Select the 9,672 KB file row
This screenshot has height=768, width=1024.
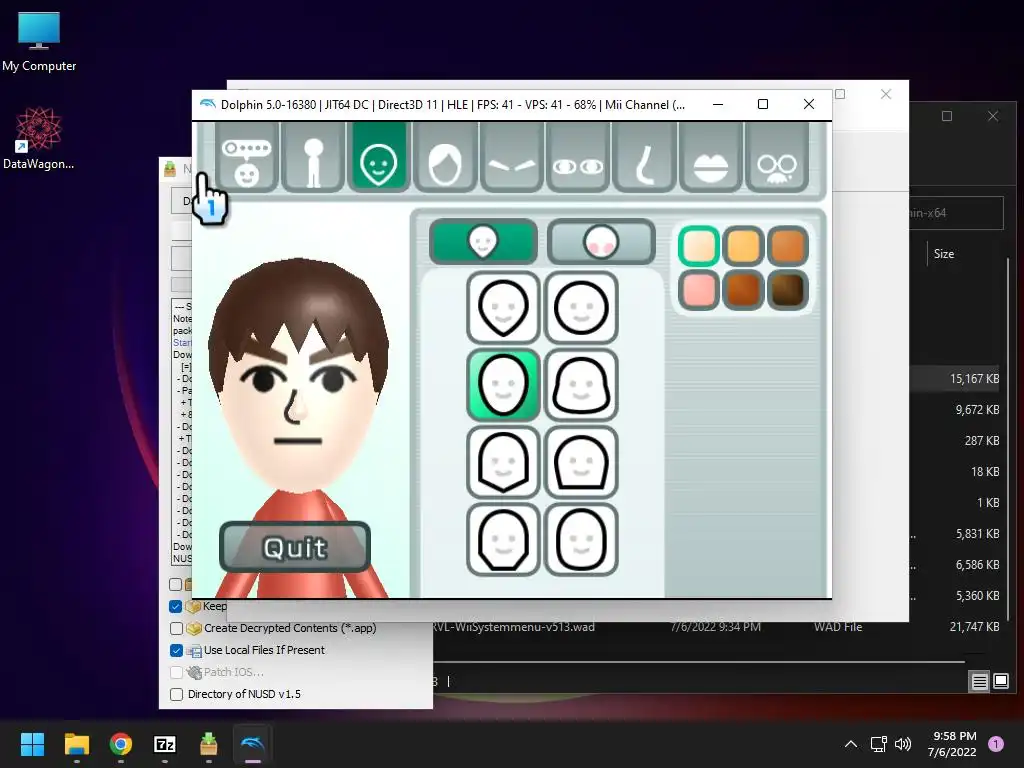coord(954,410)
